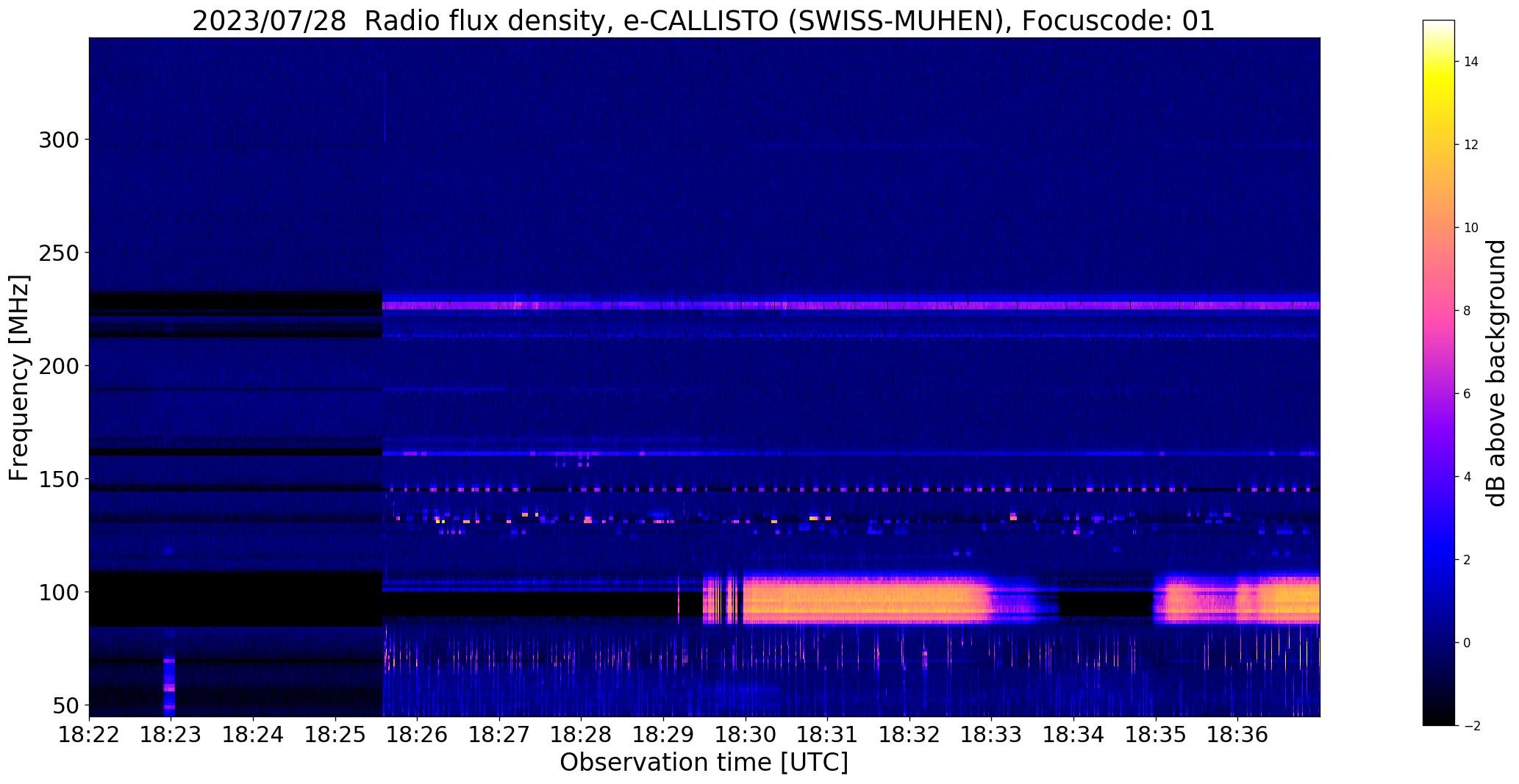Image resolution: width=1519 pixels, height=784 pixels.
Task: Click the 18:24 time tick label
Action: click(254, 735)
